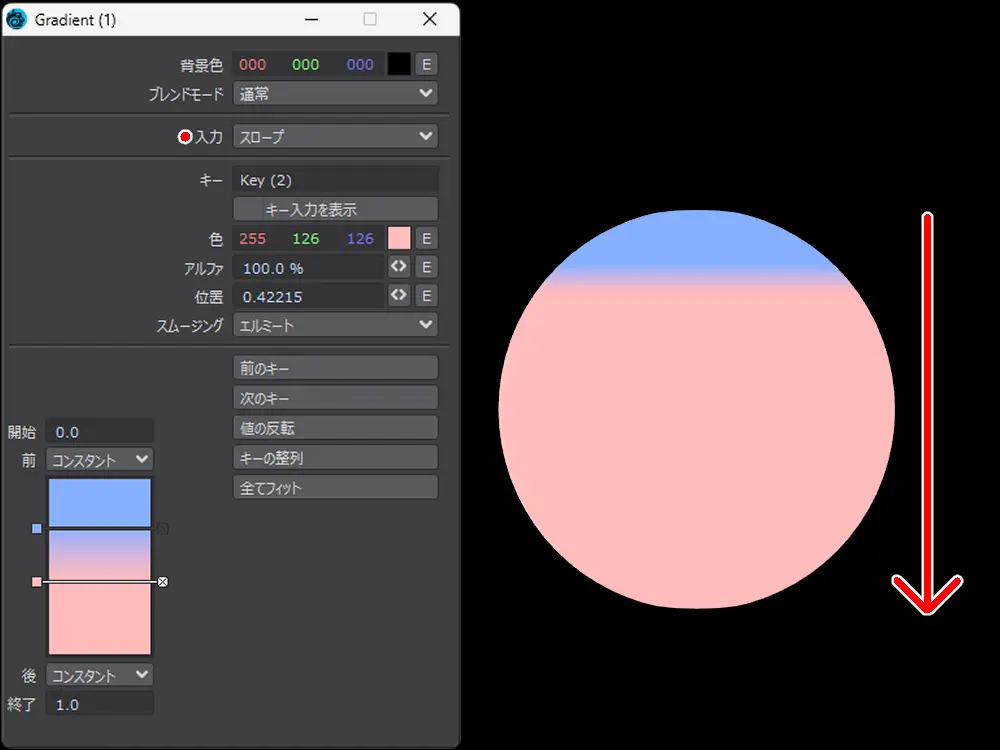Click the 位置 value arrows stepper
This screenshot has width=1000, height=750.
pyautogui.click(x=399, y=295)
